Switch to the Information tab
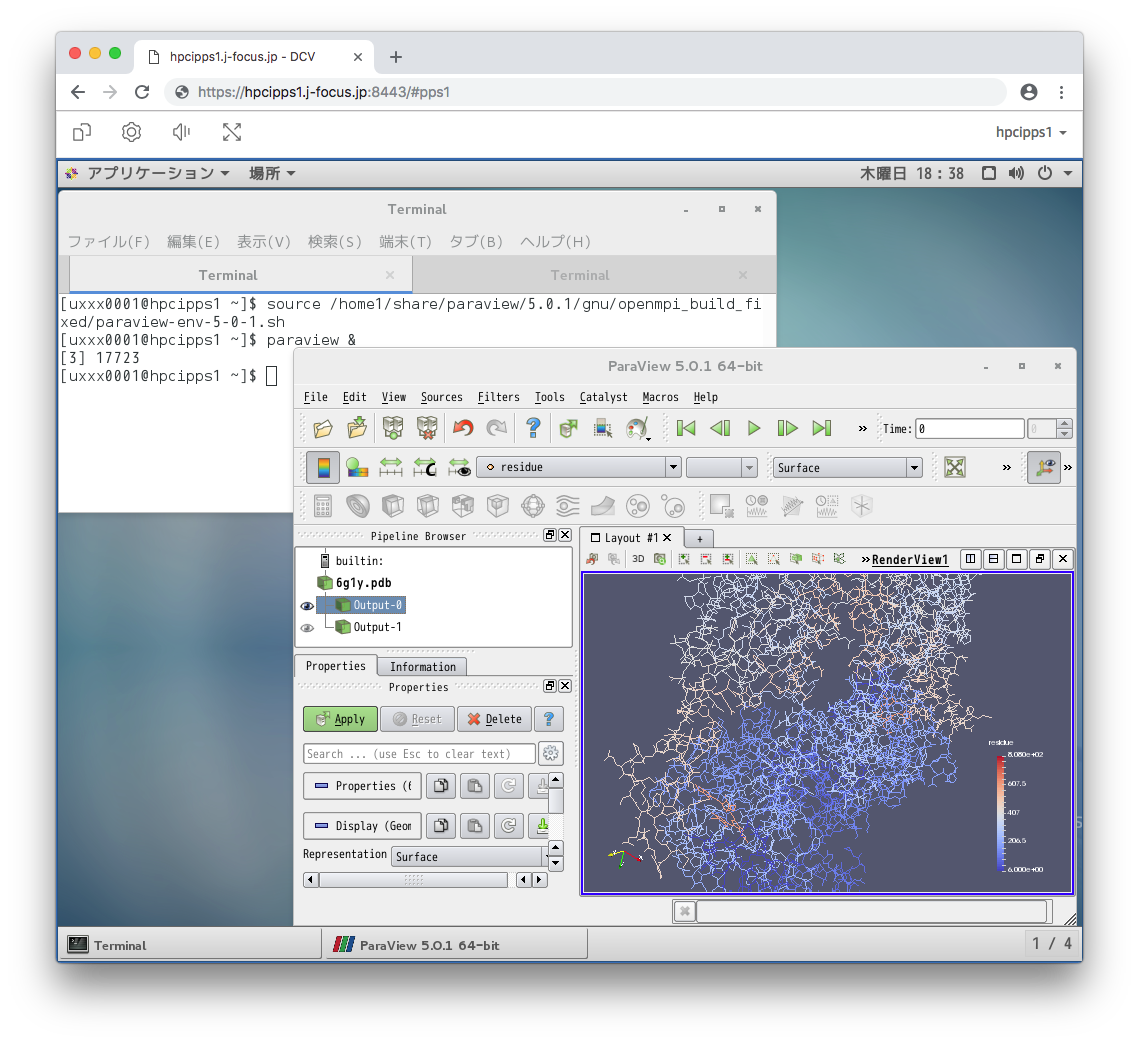Viewport: 1139px width, 1043px height. point(422,667)
